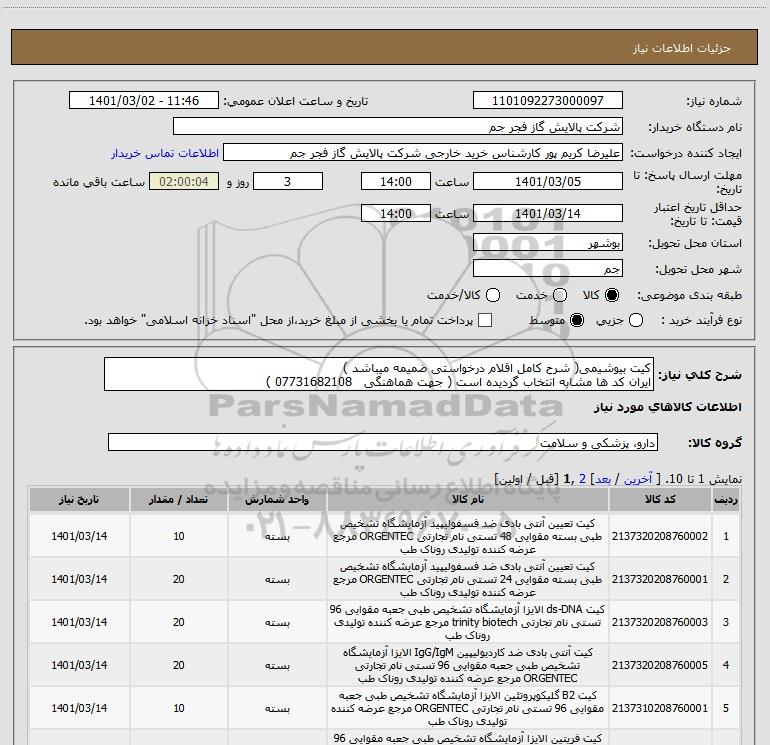Choose the جزیی purchase type radio
The height and width of the screenshot is (745, 770).
636,320
